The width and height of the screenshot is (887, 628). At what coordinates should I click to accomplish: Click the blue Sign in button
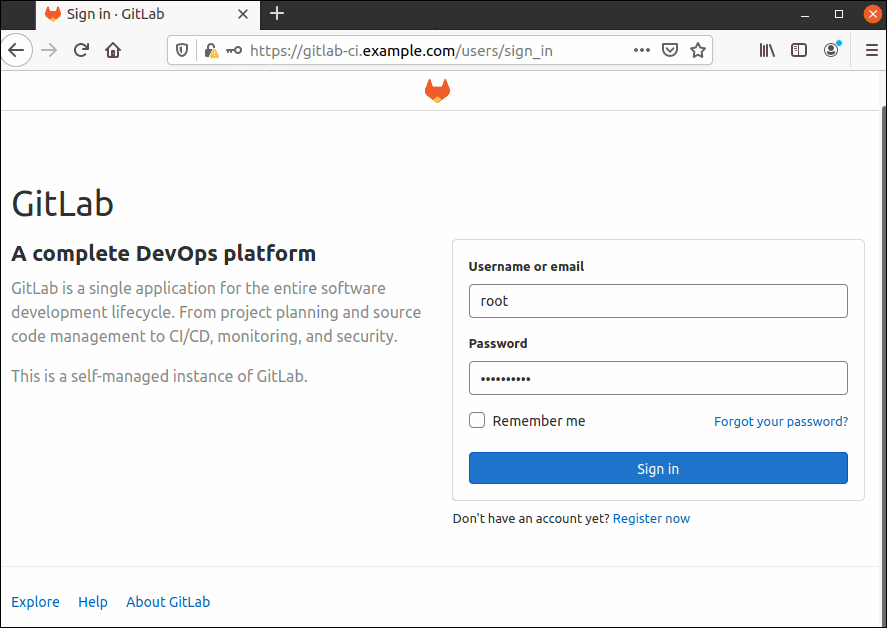point(658,468)
